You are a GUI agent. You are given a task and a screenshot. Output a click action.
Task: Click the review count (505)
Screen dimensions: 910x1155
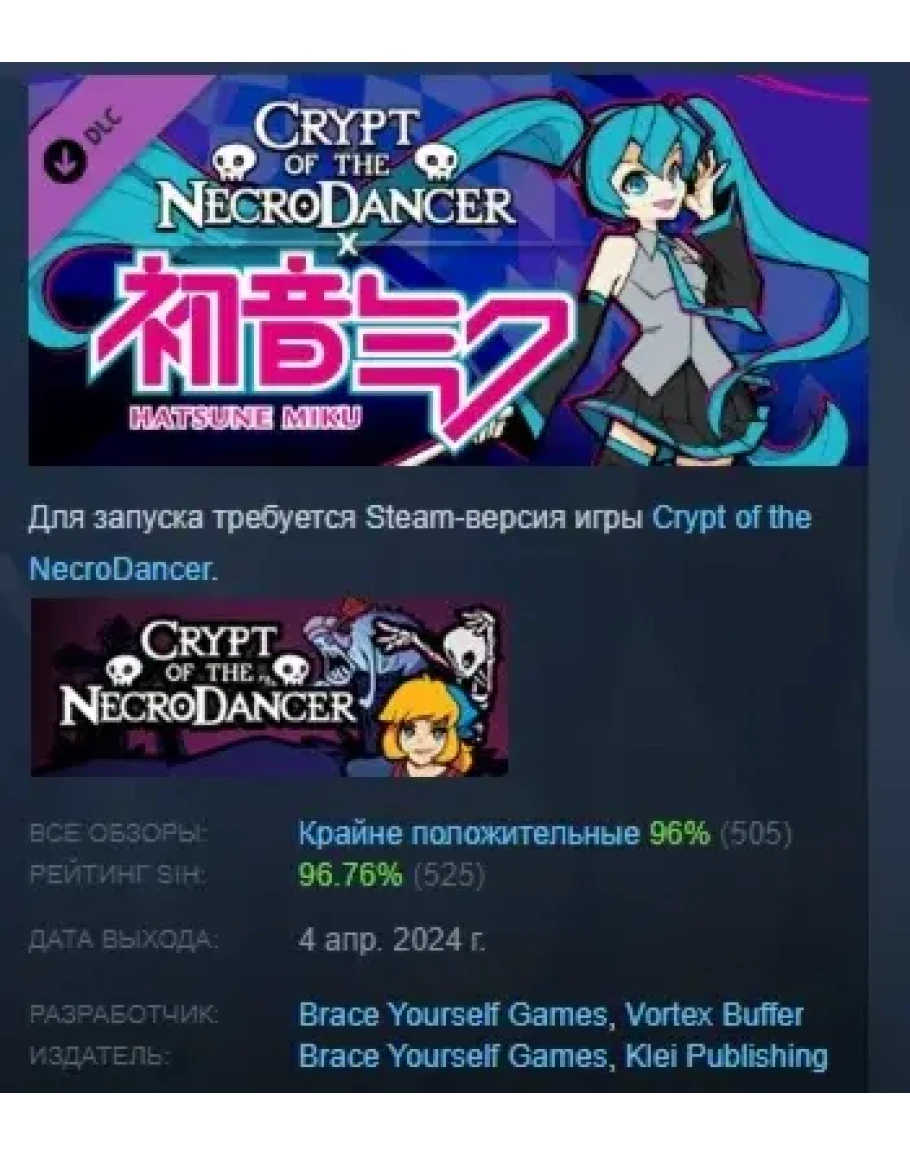tap(755, 834)
